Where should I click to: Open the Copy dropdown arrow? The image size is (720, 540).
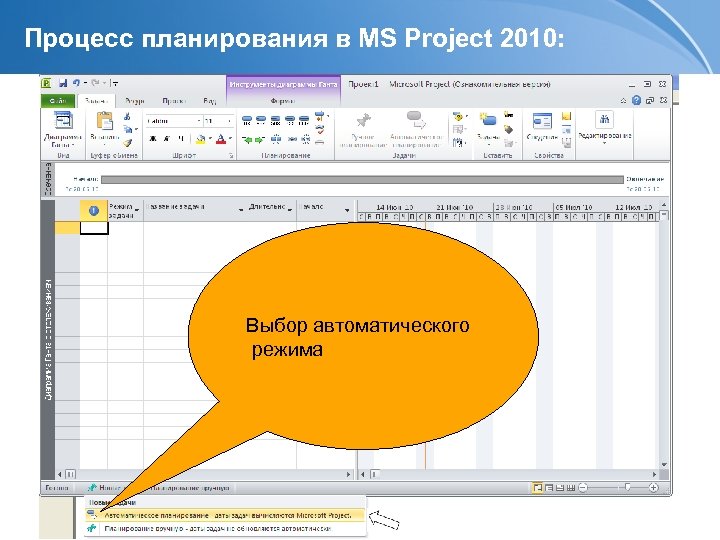click(136, 129)
